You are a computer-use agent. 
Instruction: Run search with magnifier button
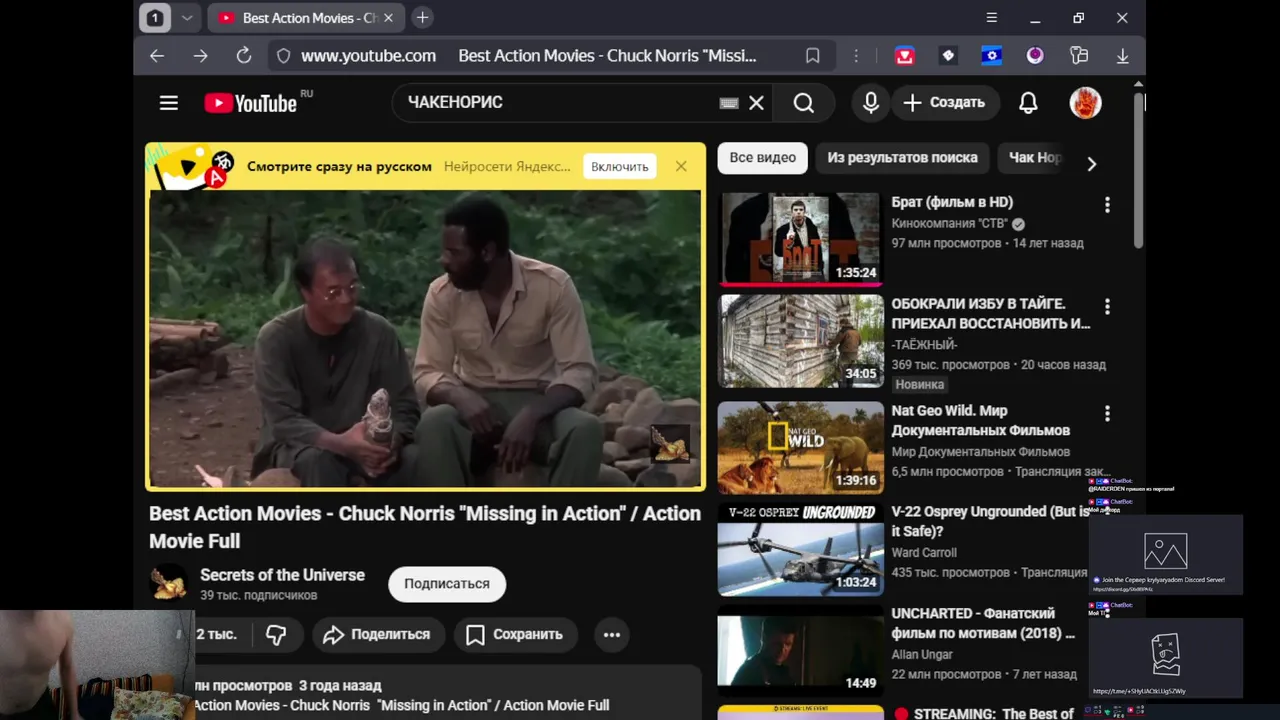[804, 103]
